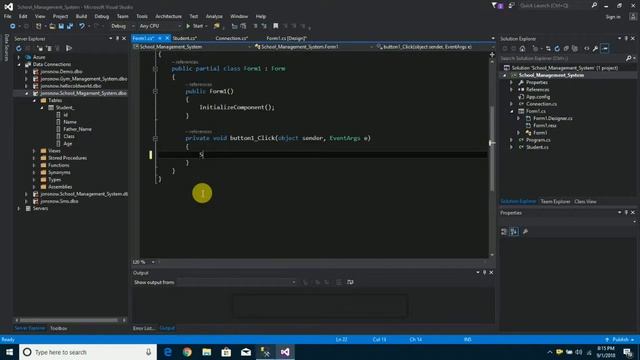Switch to the Team Explorer tab

tap(555, 202)
